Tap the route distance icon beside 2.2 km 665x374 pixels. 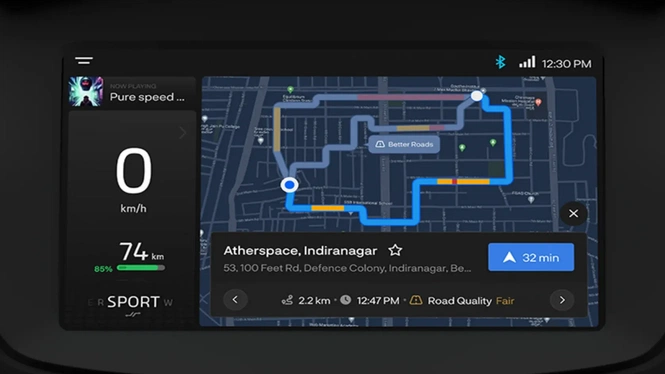click(288, 301)
